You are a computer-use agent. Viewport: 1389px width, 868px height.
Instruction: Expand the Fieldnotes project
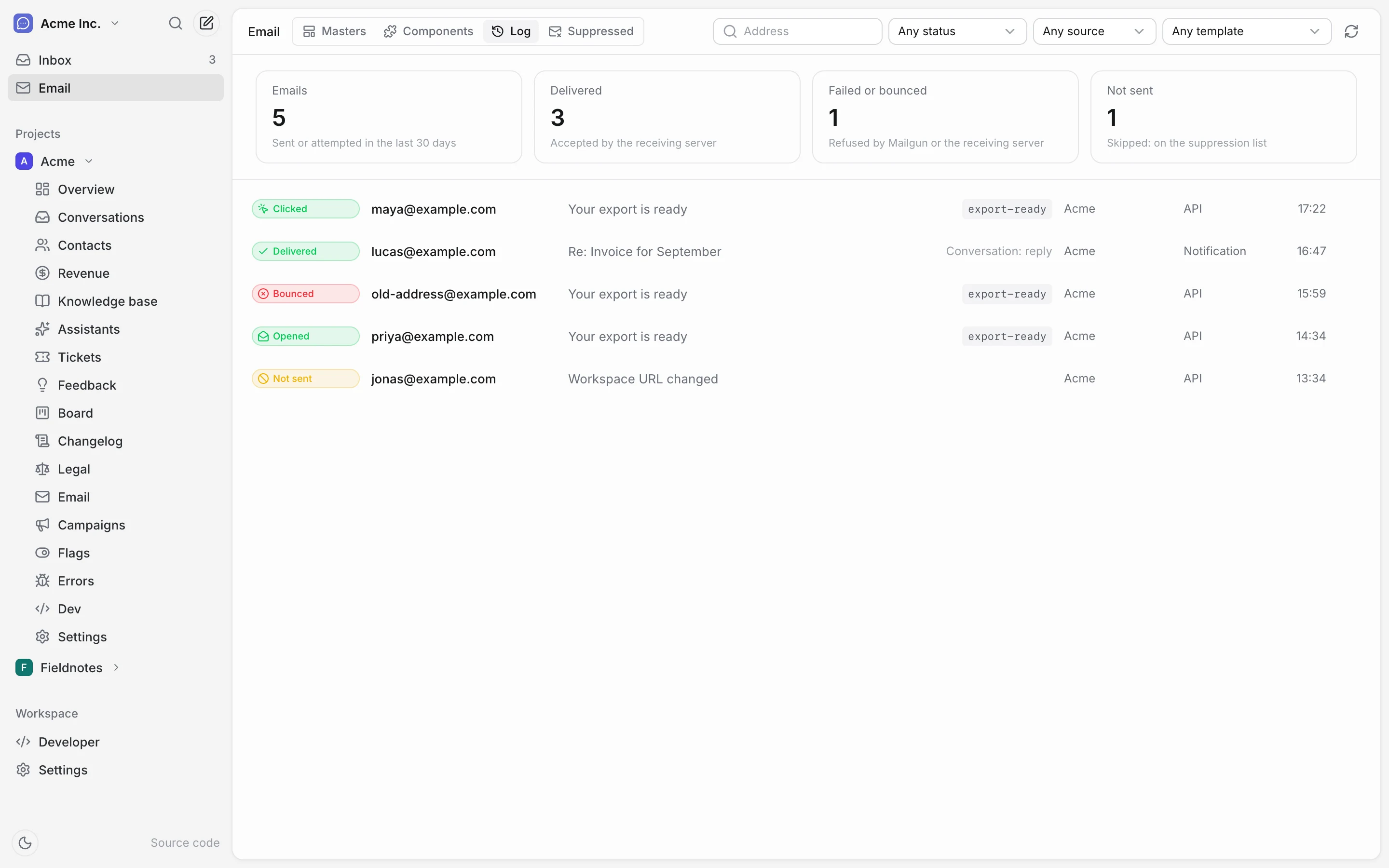coord(117,668)
